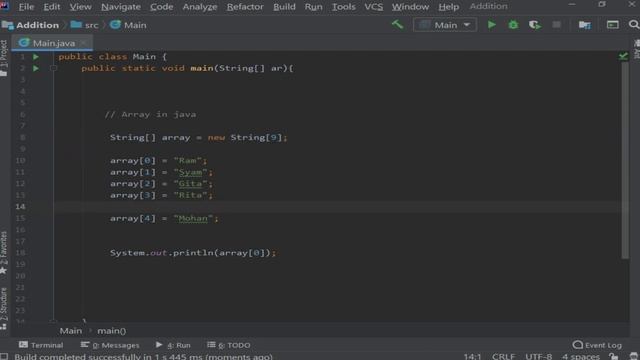The width and height of the screenshot is (640, 360).
Task: Open the Favorites tool window sidebar
Action: [x=4, y=252]
